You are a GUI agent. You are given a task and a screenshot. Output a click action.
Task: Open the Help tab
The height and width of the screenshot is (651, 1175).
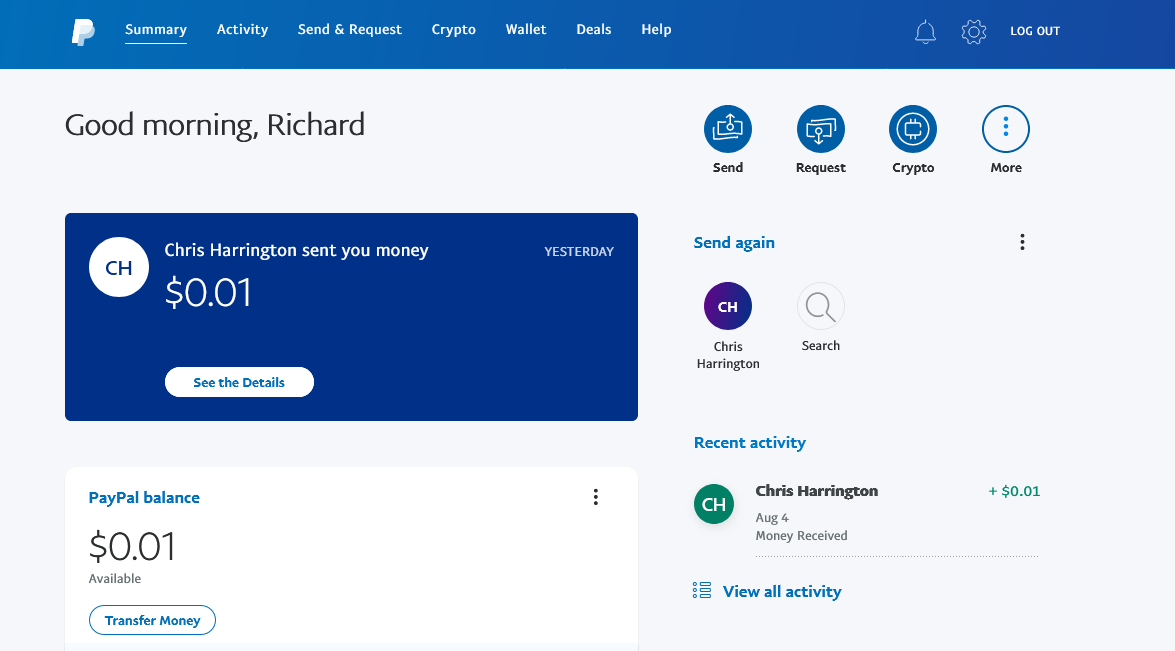click(656, 30)
